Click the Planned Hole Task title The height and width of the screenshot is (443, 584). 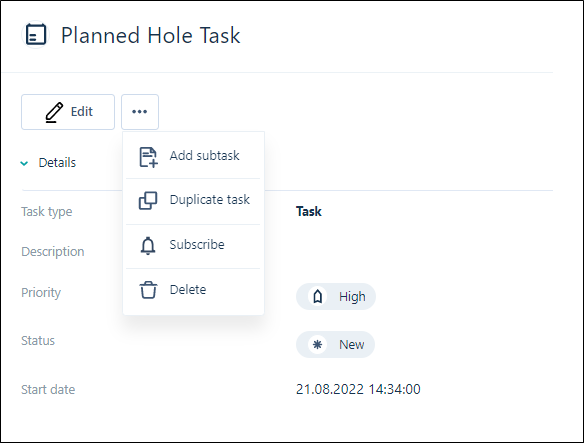point(150,35)
